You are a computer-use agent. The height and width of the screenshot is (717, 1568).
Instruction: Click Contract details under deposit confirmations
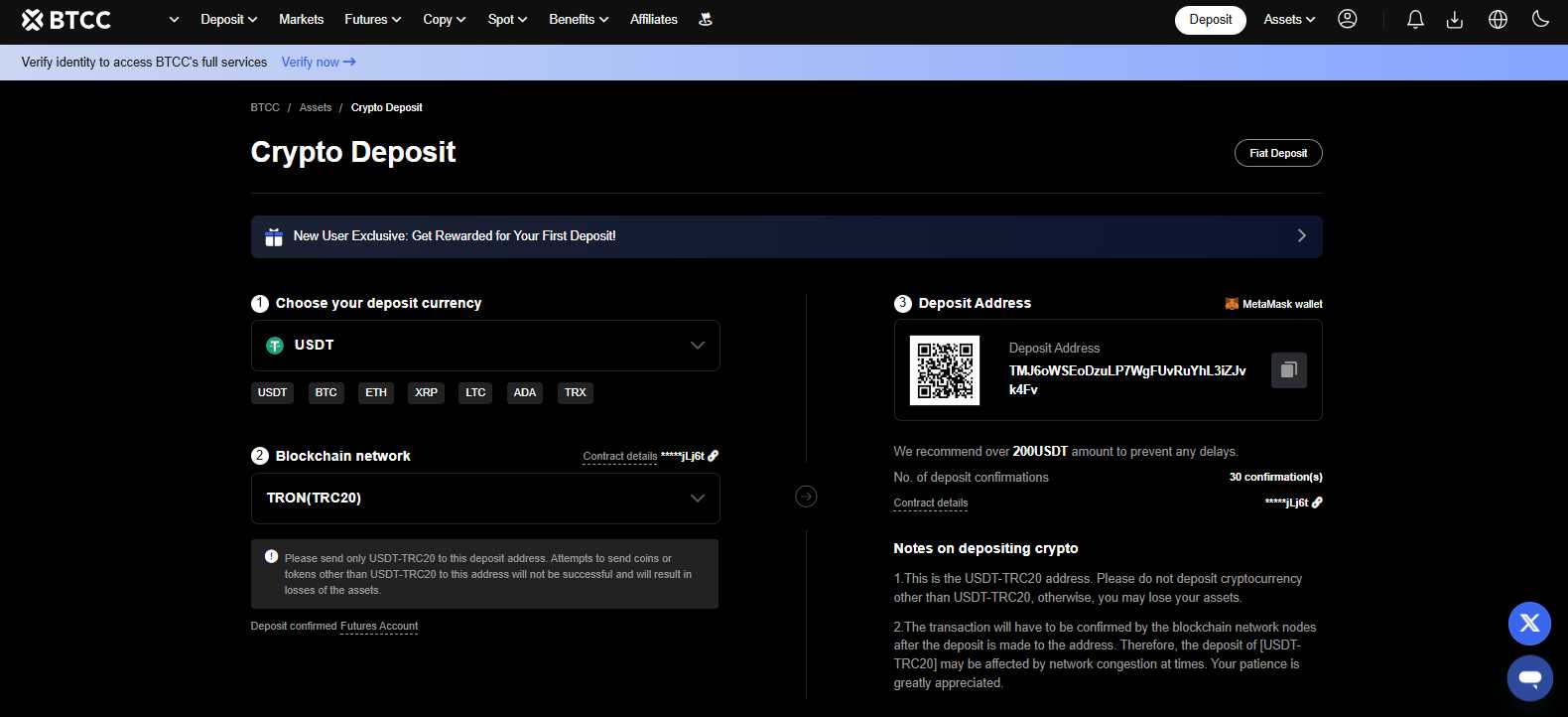pyautogui.click(x=931, y=503)
